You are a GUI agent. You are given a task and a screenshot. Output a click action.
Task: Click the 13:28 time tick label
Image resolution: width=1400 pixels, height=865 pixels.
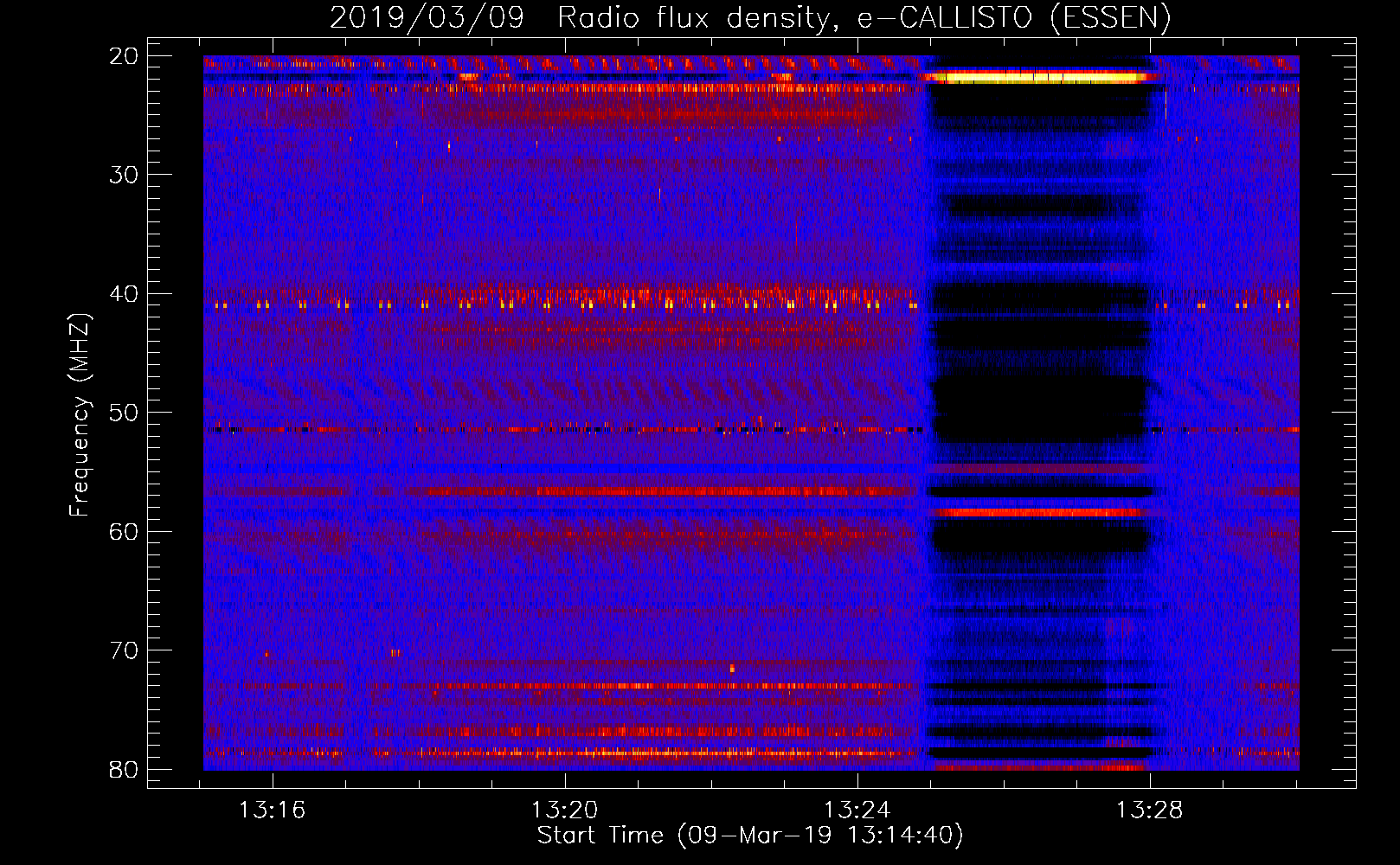point(1150,811)
